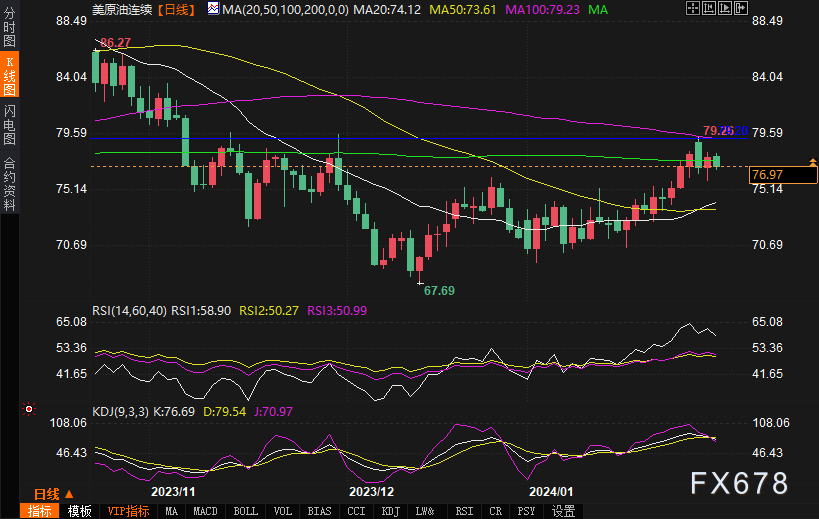This screenshot has width=819, height=519.
Task: Apply the CR indicator
Action: pos(495,511)
